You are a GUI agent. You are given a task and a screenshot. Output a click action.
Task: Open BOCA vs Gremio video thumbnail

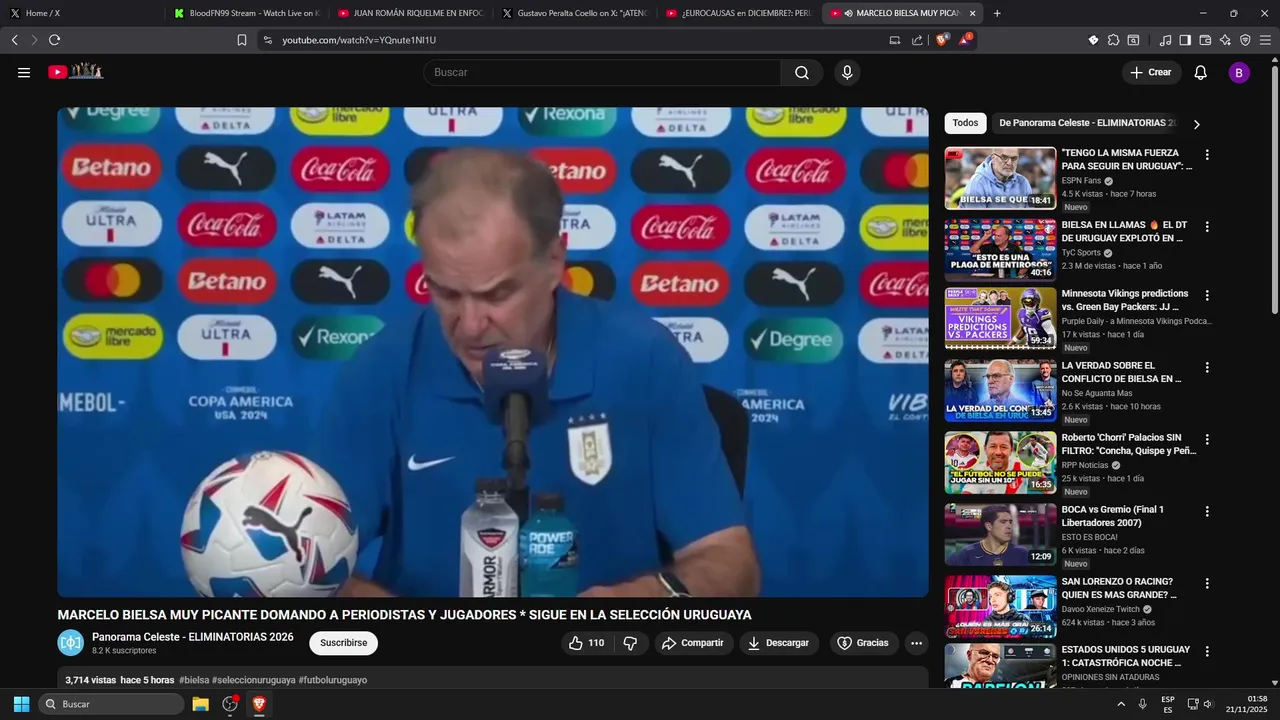point(1000,535)
